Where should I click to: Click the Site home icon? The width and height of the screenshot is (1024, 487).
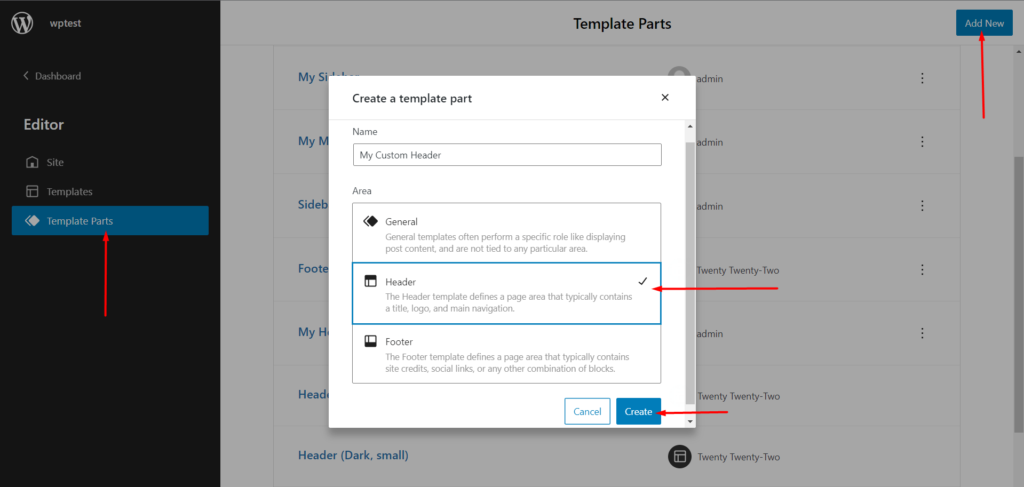point(32,162)
